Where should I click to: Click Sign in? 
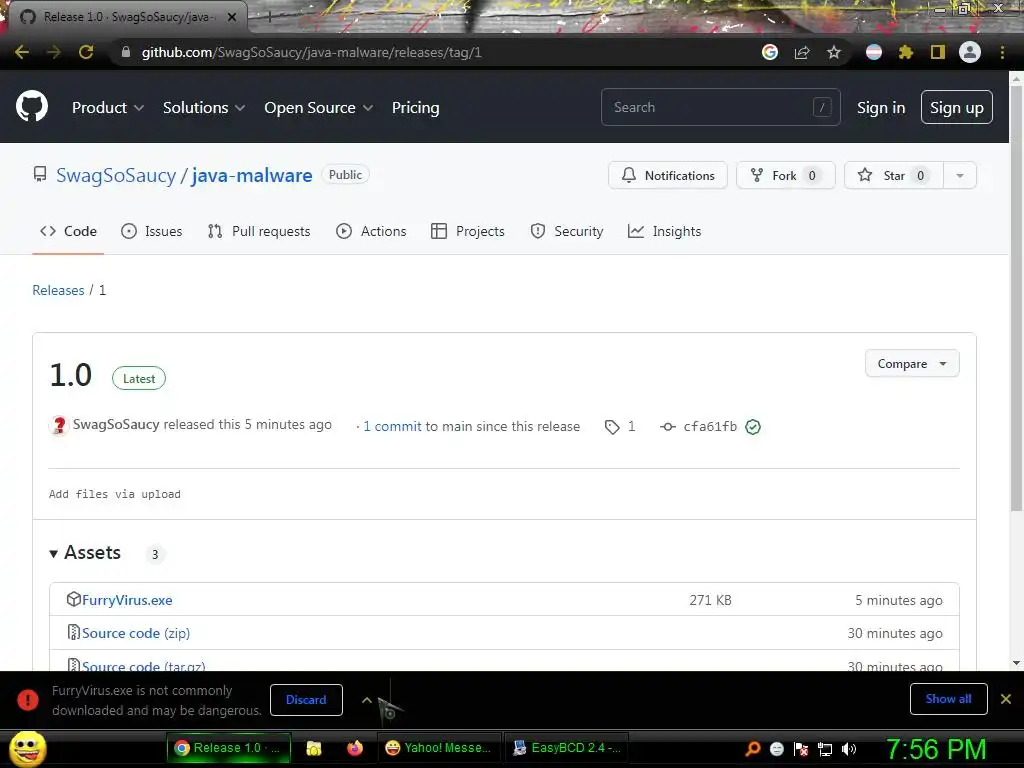pyautogui.click(x=880, y=108)
